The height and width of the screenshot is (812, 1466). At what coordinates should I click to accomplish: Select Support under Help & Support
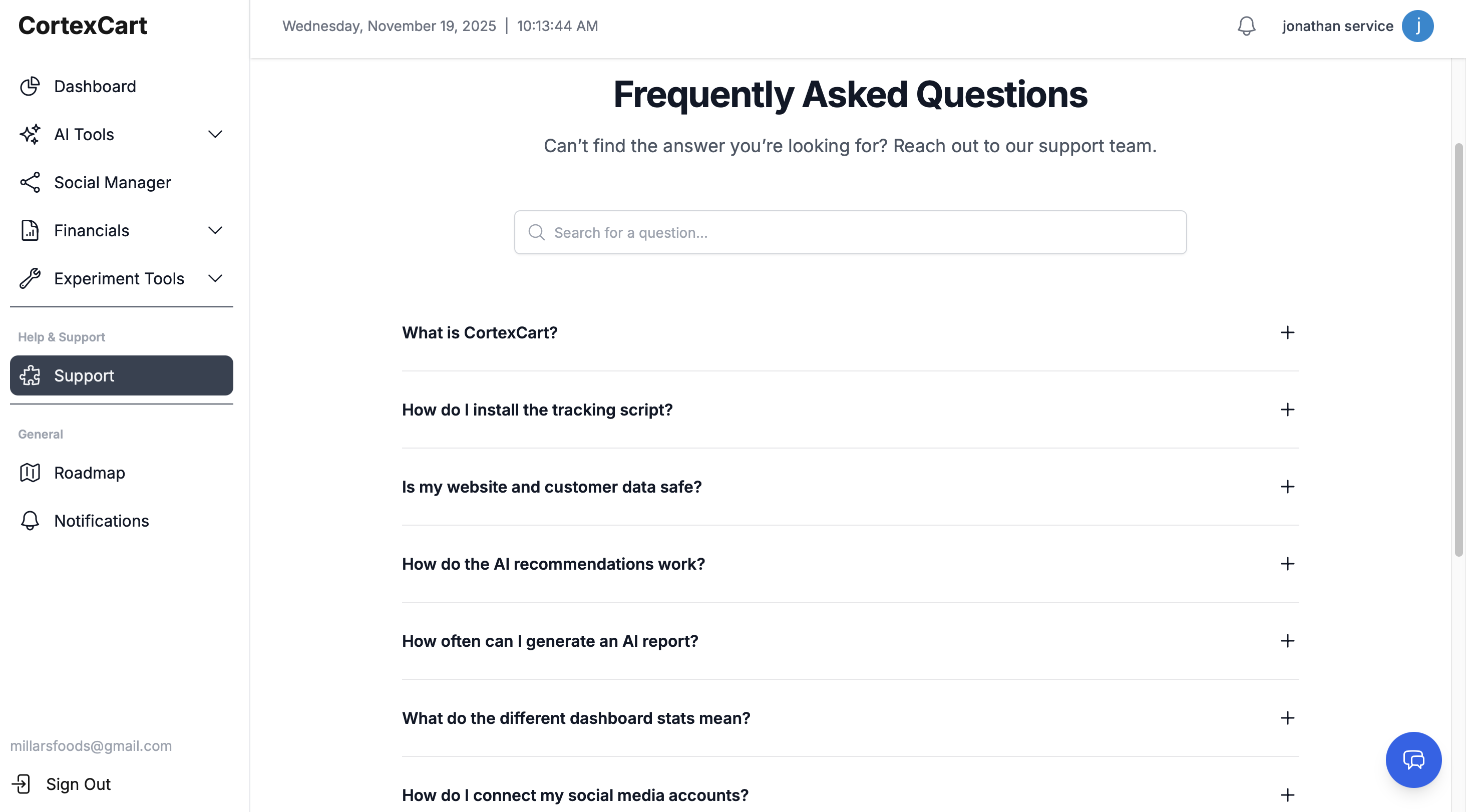click(84, 375)
